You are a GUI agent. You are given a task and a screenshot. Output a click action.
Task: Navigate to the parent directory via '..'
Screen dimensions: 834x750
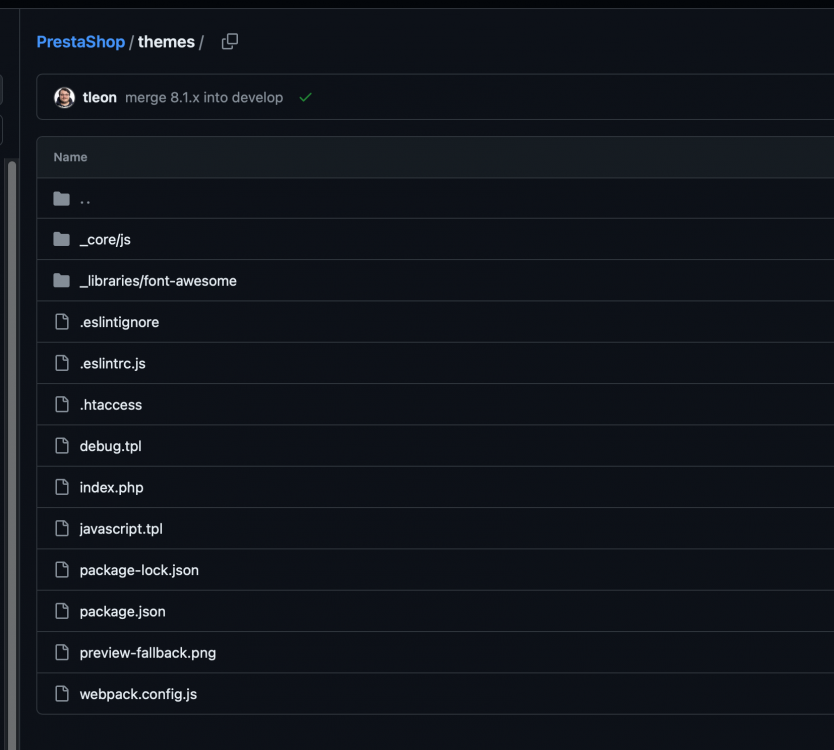click(85, 198)
